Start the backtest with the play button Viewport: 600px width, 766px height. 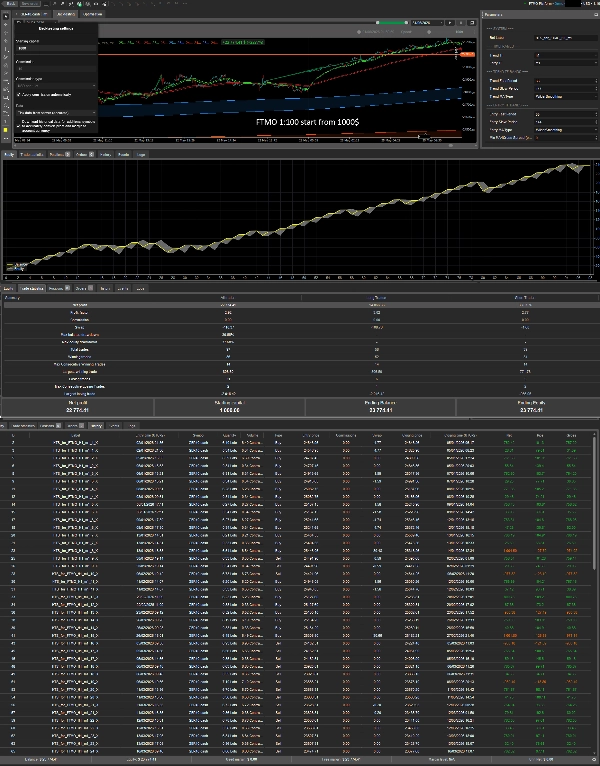(x=450, y=22)
